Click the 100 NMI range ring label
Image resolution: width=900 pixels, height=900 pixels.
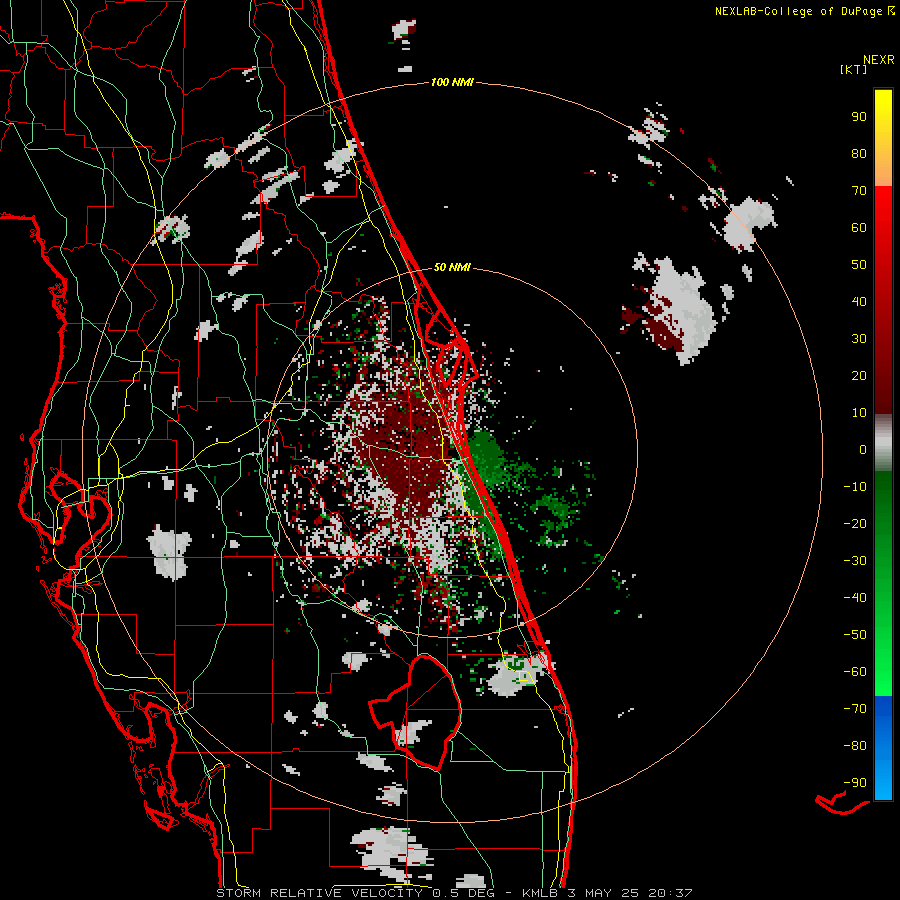(x=452, y=83)
